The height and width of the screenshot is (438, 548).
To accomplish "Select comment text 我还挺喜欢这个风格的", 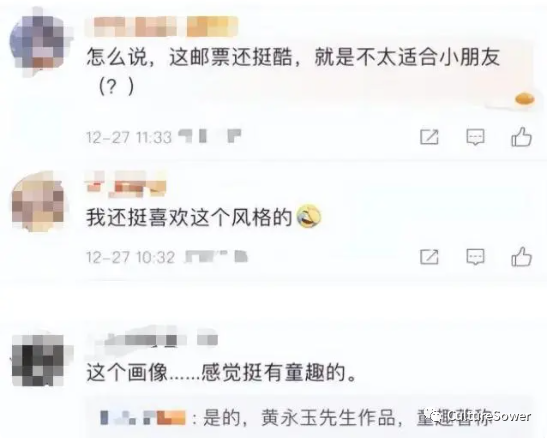I will (x=189, y=217).
